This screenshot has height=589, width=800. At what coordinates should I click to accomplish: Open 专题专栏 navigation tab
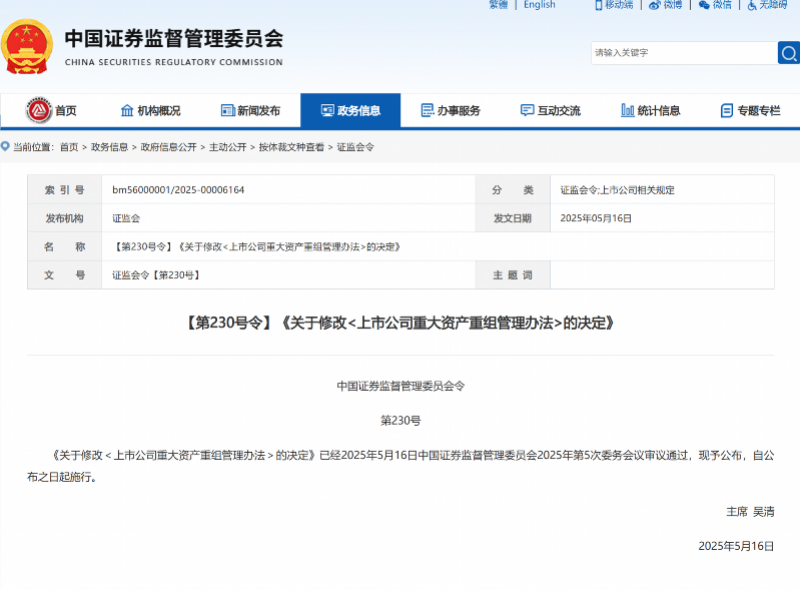(750, 111)
